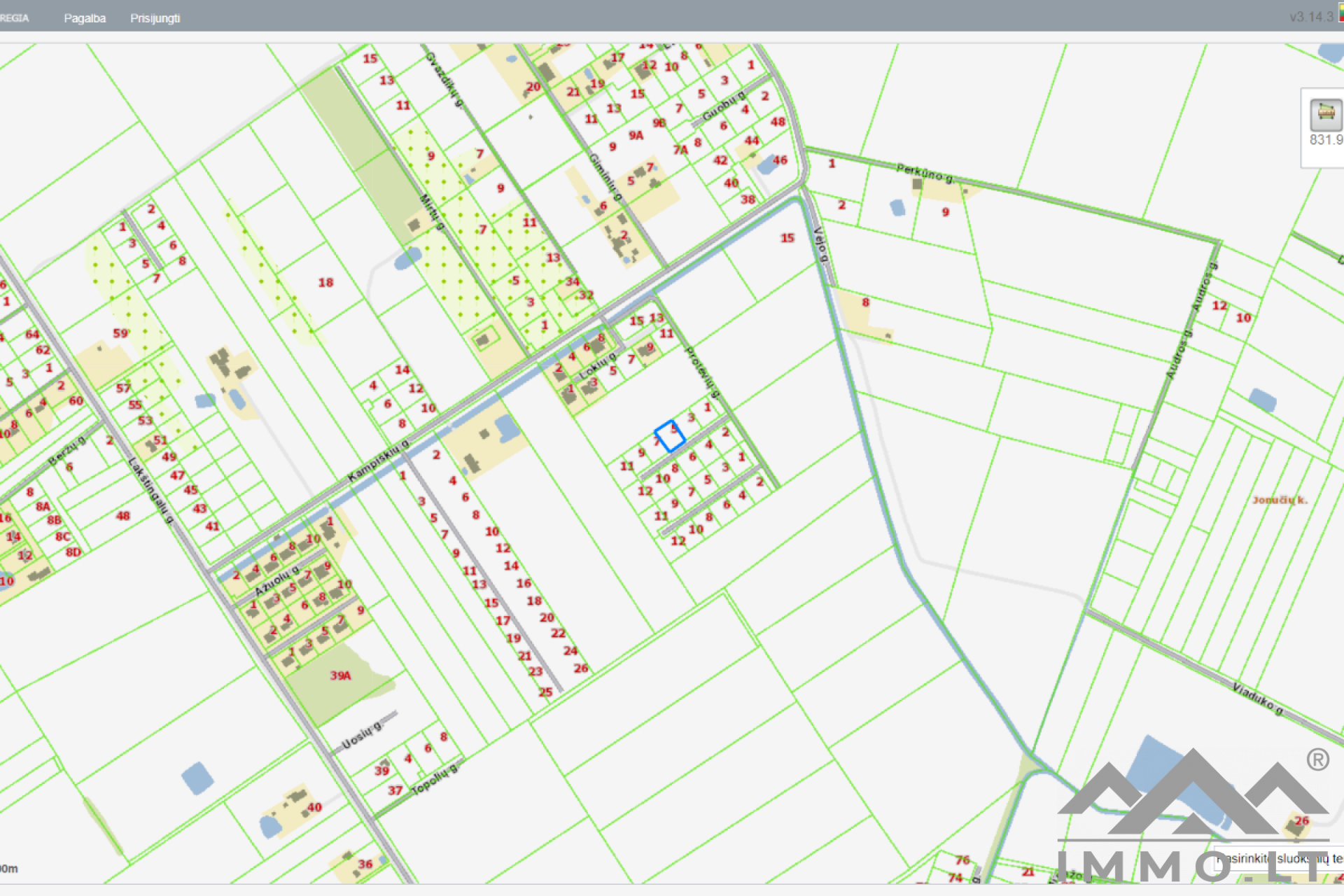Click the Viaduko g. street label
Image resolution: width=1344 pixels, height=896 pixels.
coord(1257,698)
